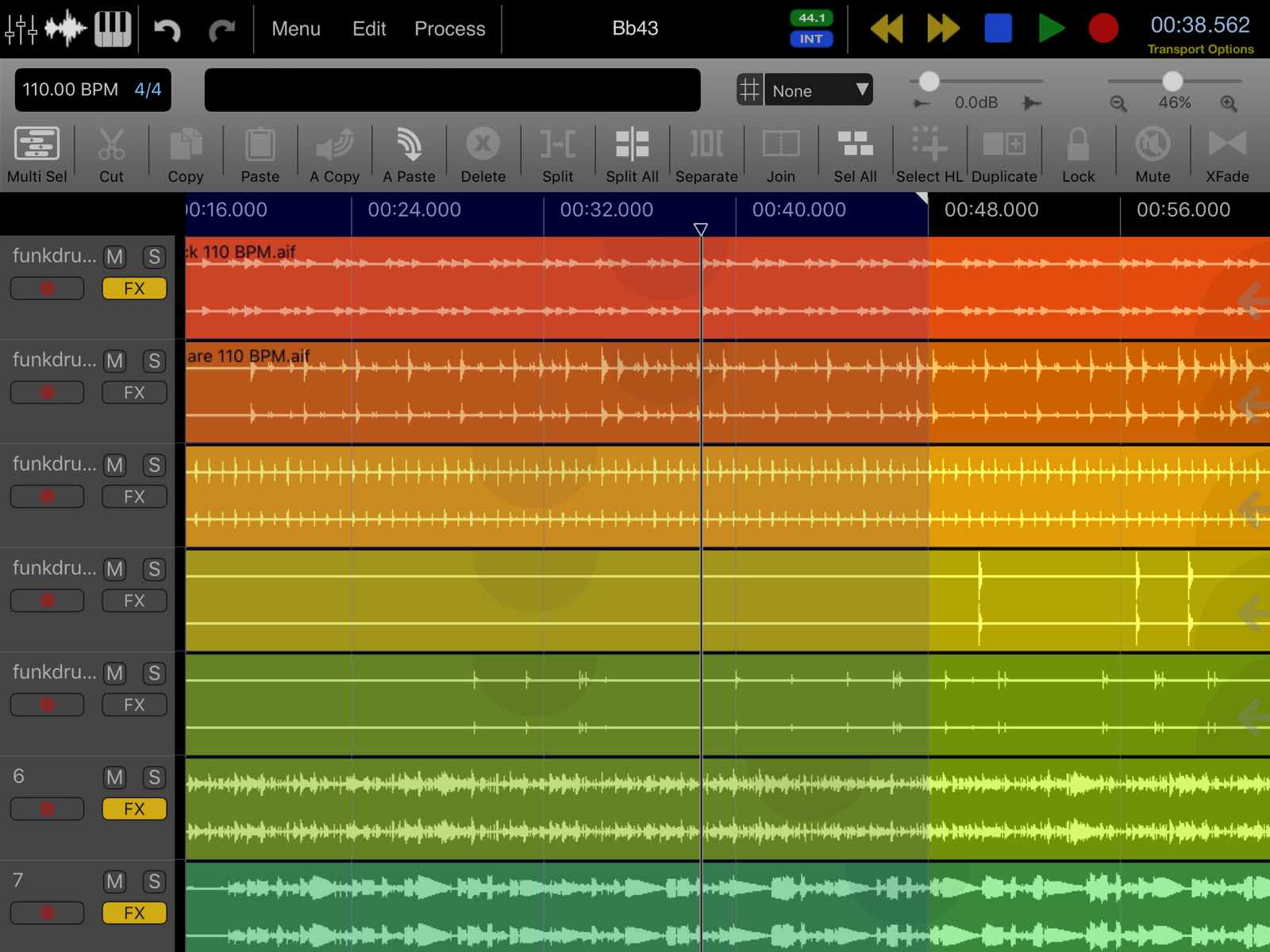
Task: Apply XFade to regions
Action: click(1227, 155)
